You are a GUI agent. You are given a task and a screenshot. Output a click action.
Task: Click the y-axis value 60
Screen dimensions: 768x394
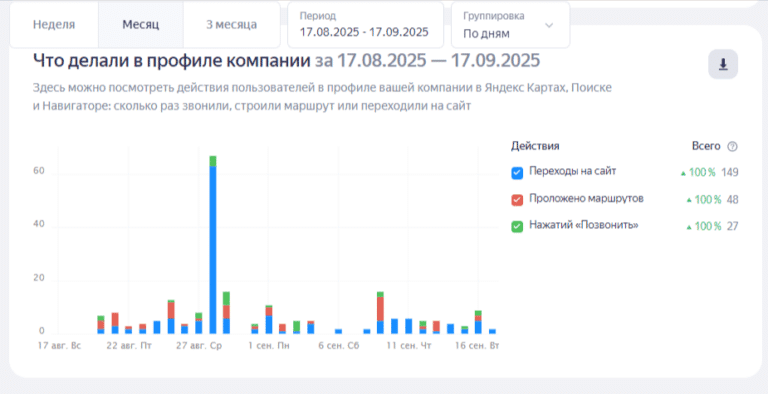[39, 171]
